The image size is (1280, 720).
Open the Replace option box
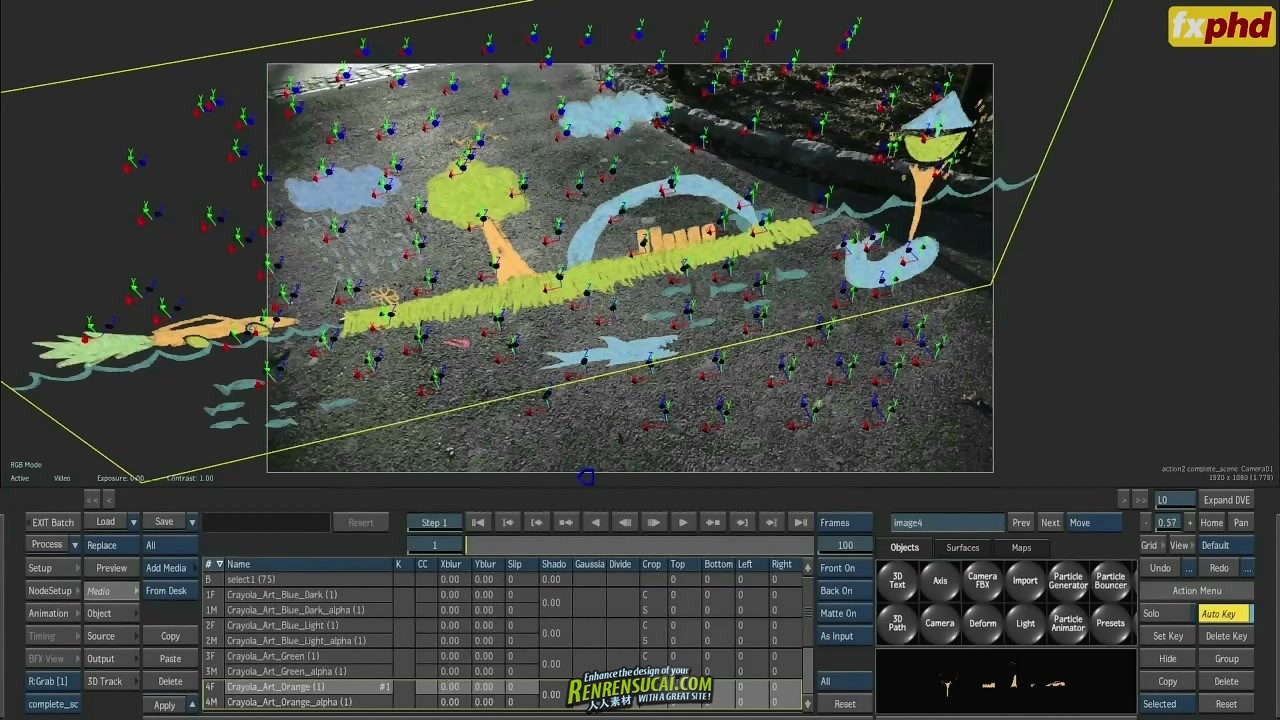[112, 545]
